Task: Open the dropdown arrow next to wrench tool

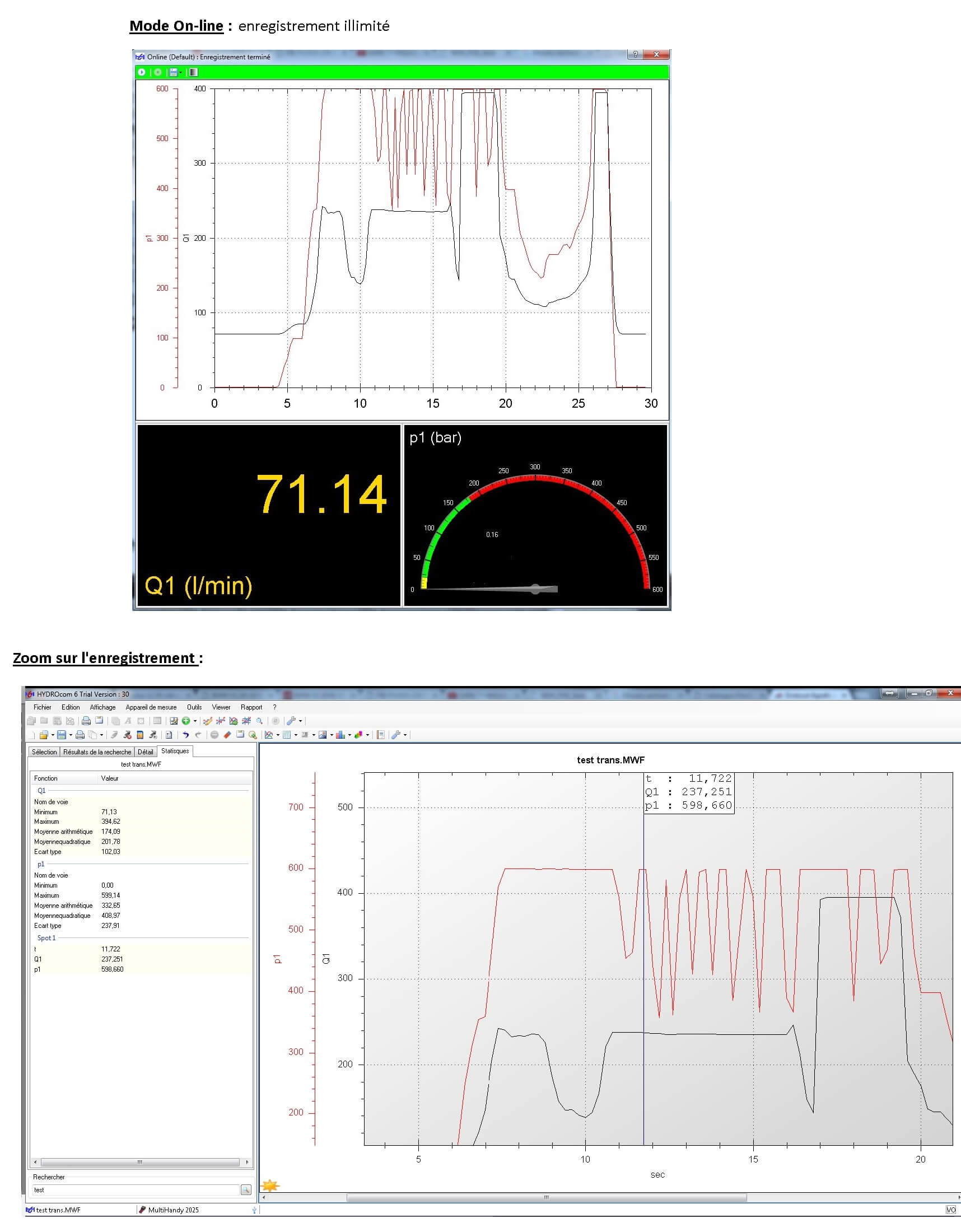Action: tap(301, 721)
